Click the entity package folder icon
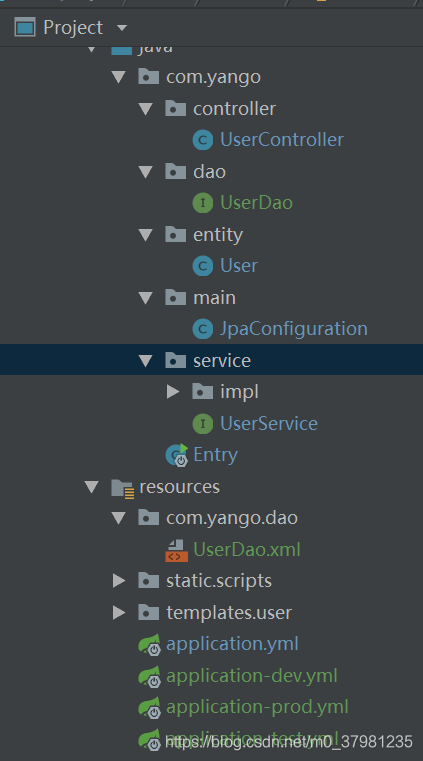The width and height of the screenshot is (423, 761). tap(176, 234)
